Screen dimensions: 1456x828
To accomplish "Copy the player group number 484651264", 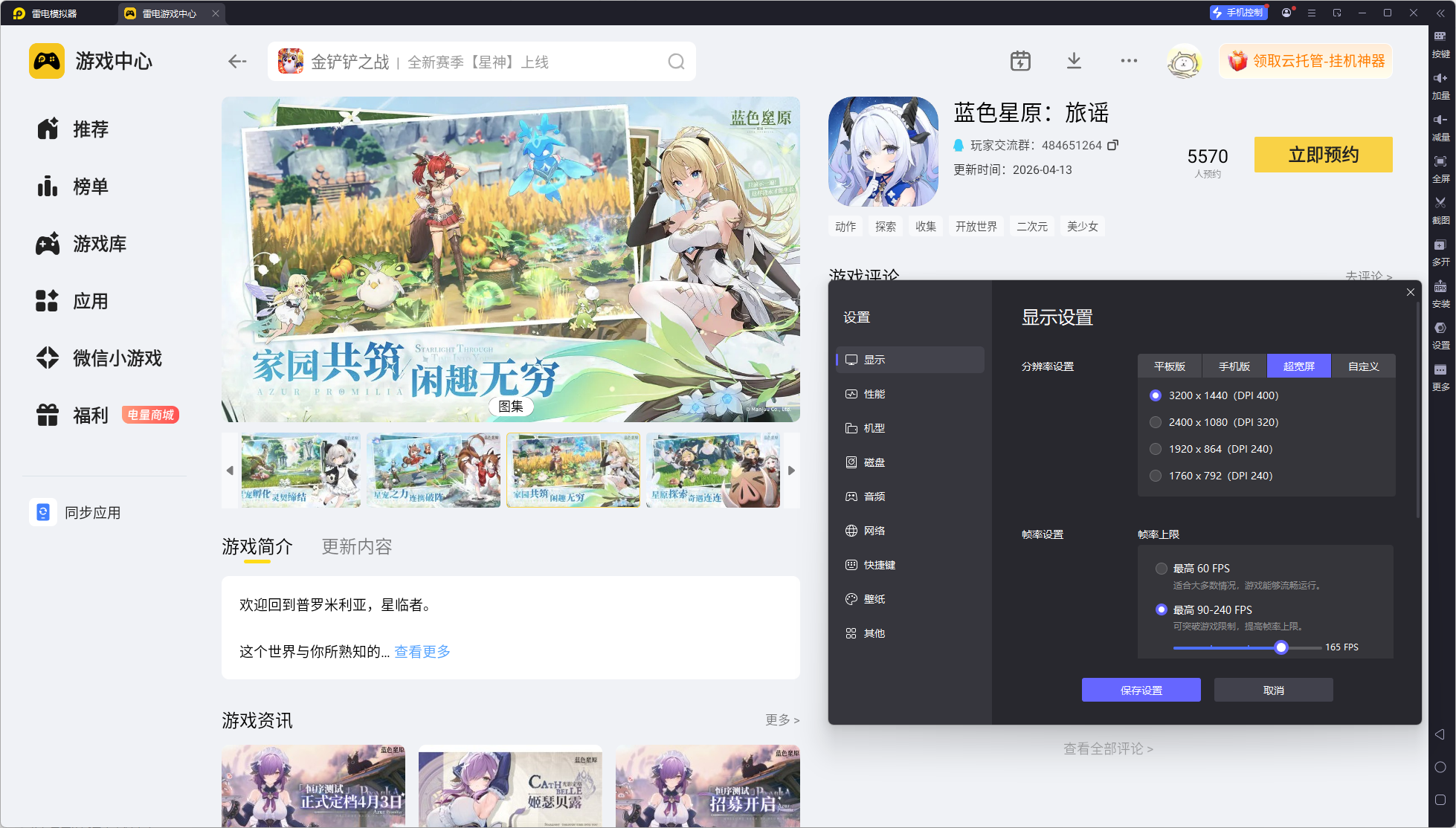I will [x=1112, y=145].
